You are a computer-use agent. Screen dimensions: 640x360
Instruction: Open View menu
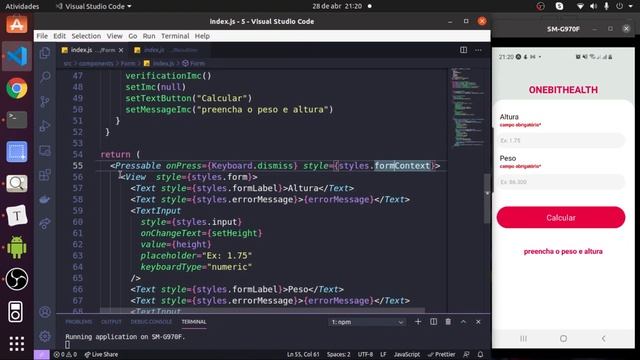click(115, 36)
